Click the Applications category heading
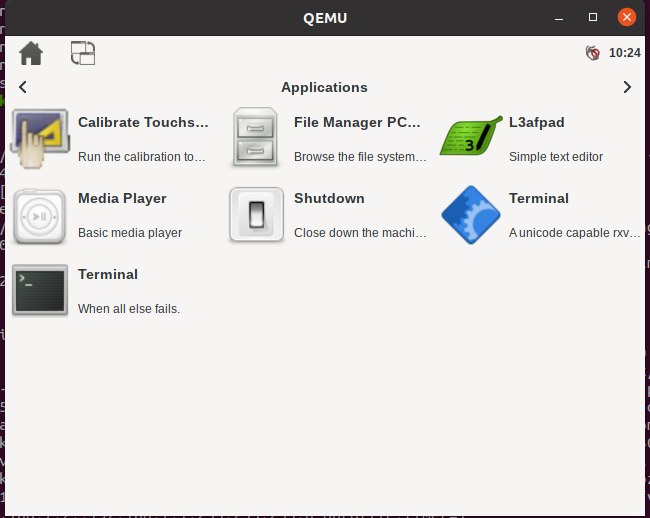Viewport: 650px width, 518px height. coord(324,87)
